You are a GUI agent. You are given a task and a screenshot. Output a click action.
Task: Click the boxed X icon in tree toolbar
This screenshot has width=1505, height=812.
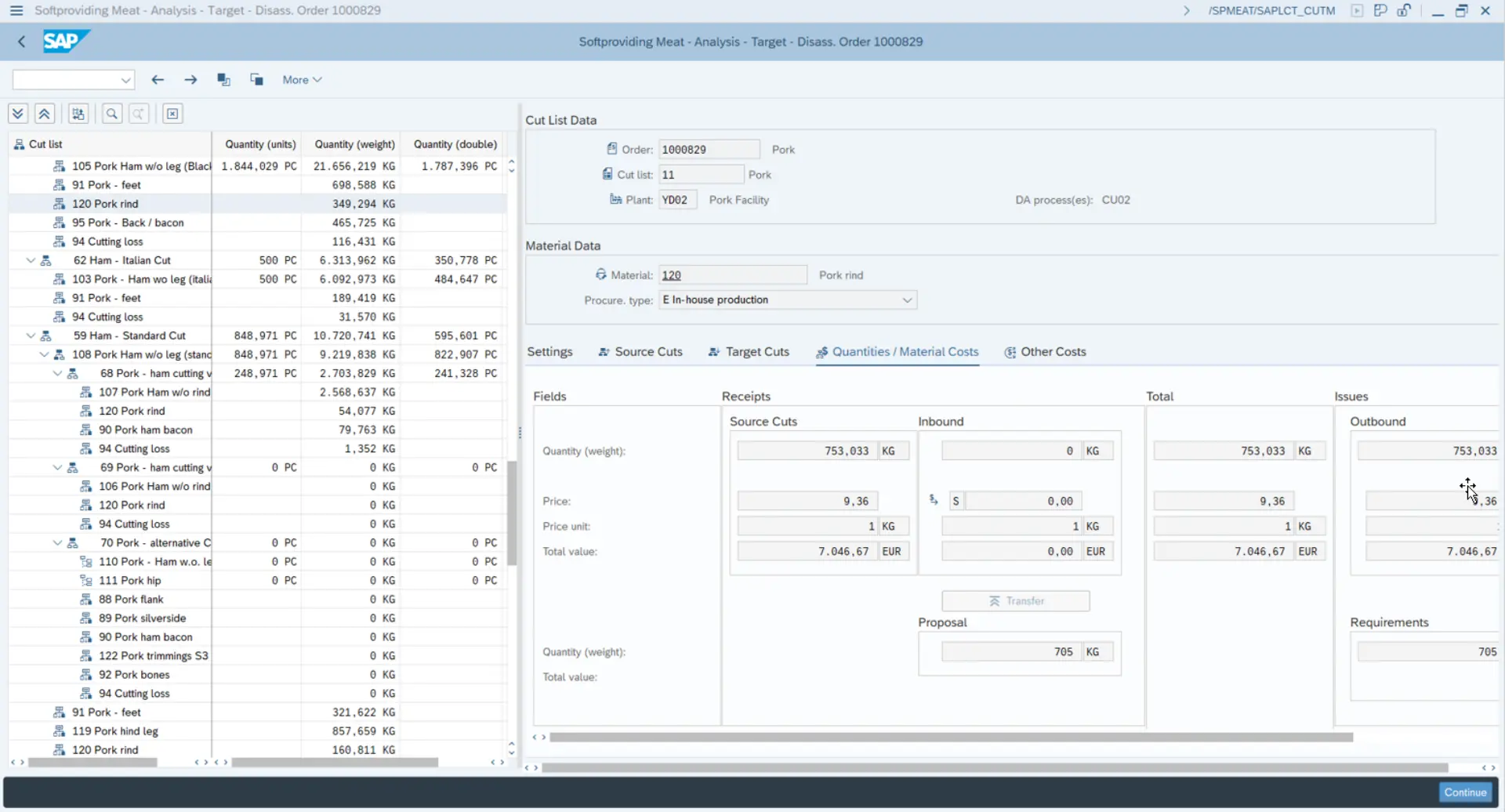pos(172,114)
